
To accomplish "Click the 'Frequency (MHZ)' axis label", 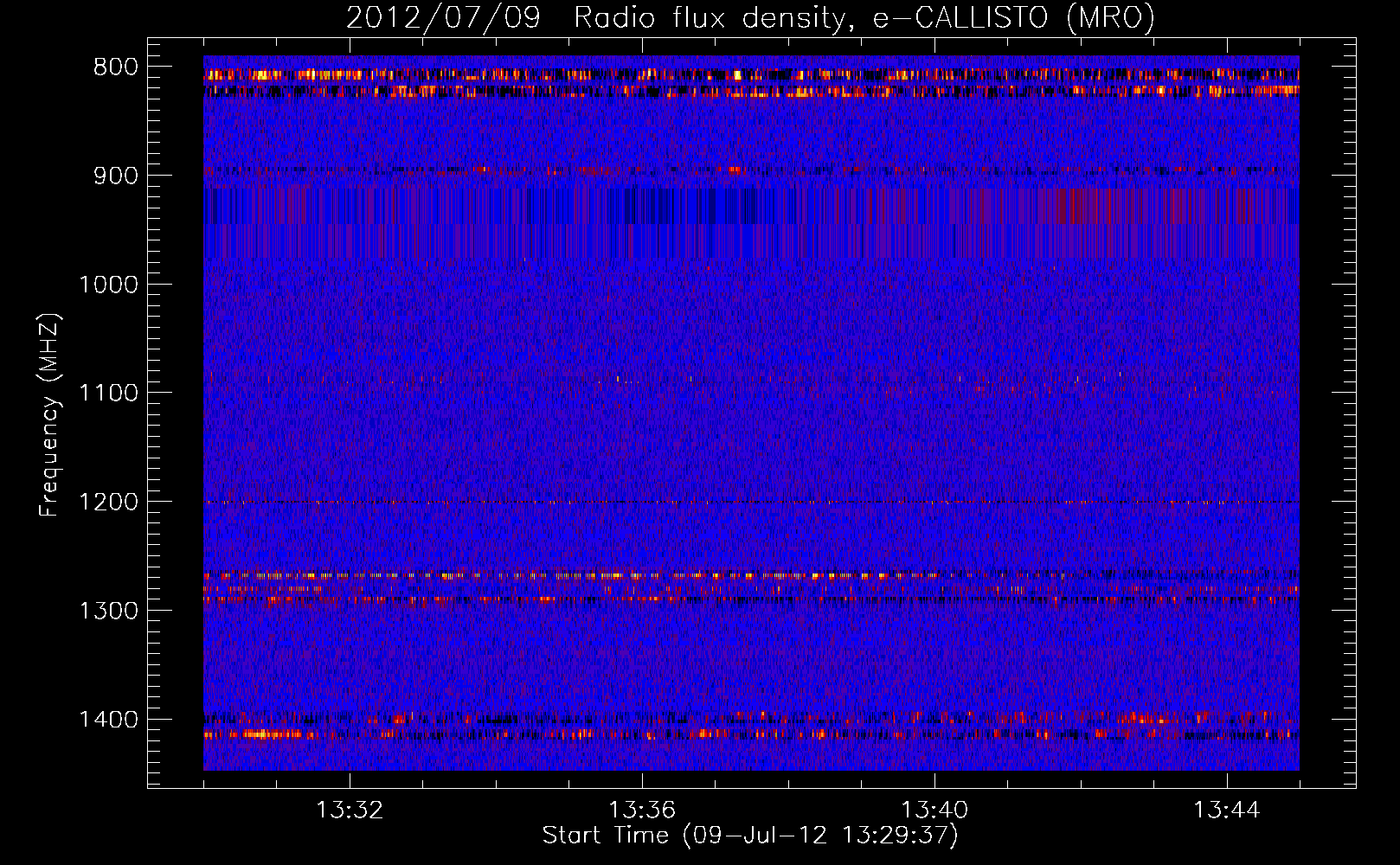I will (x=49, y=415).
